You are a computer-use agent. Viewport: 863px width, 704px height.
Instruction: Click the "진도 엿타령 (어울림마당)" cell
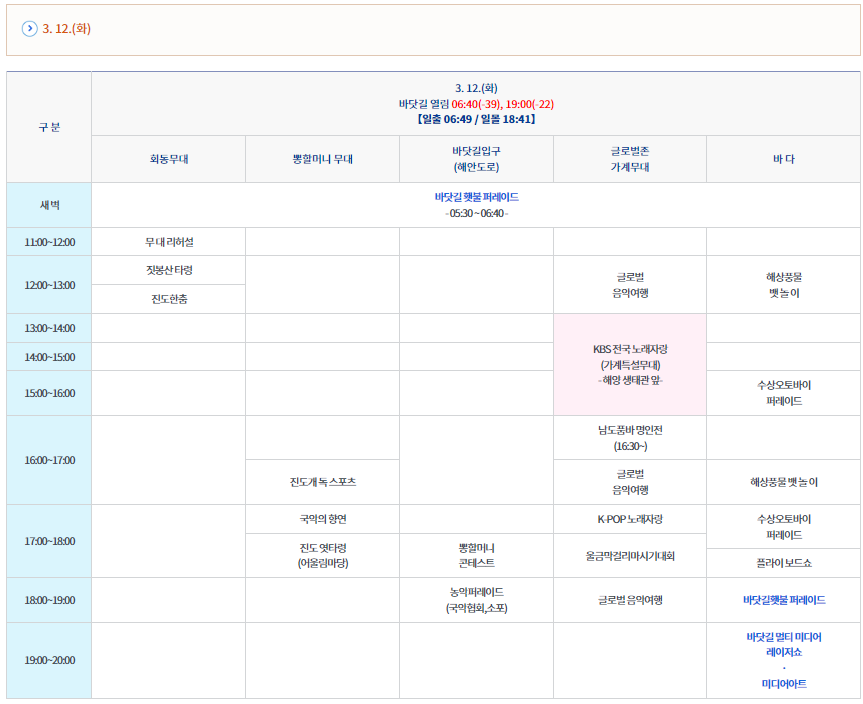click(x=323, y=556)
